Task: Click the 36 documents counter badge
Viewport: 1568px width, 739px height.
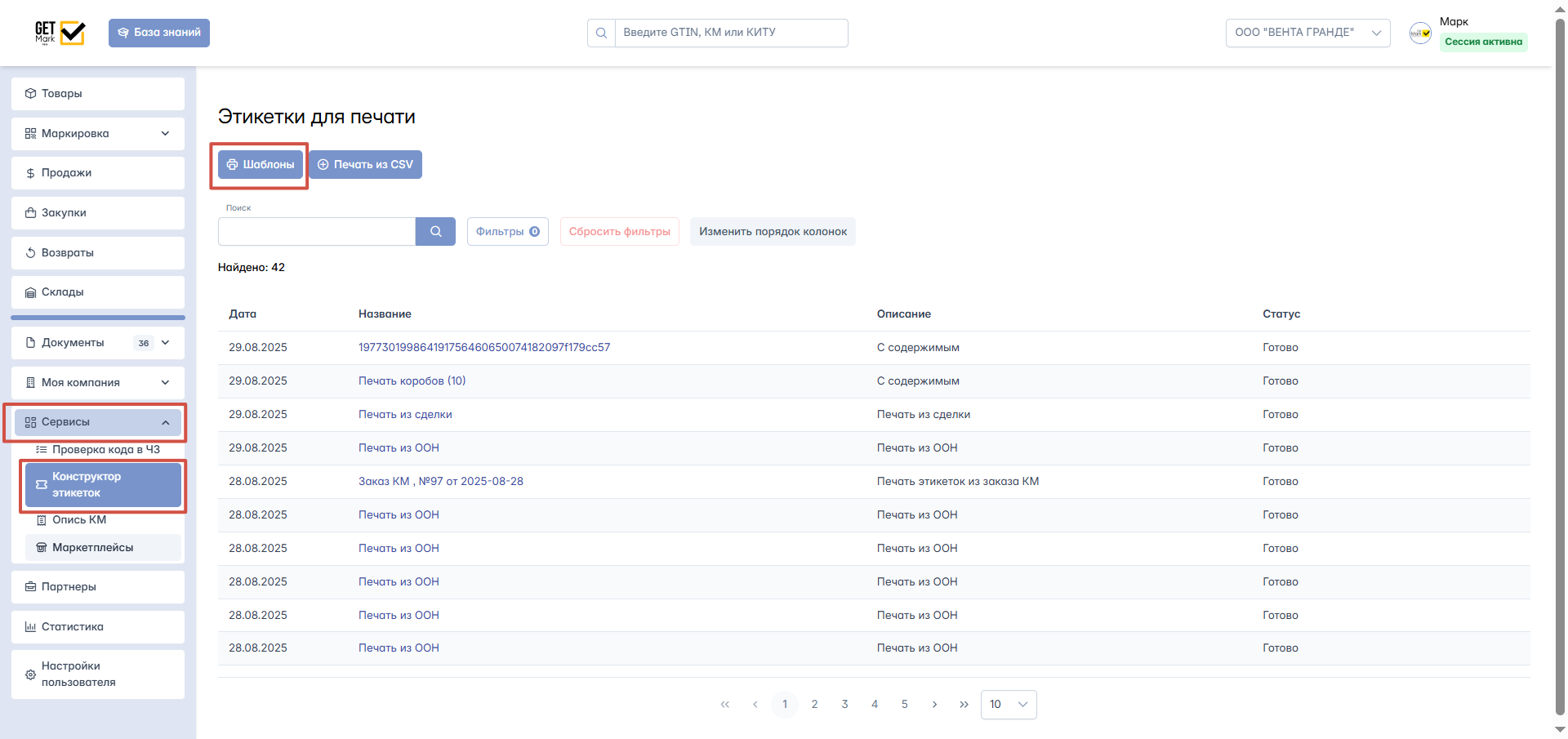Action: click(x=144, y=343)
